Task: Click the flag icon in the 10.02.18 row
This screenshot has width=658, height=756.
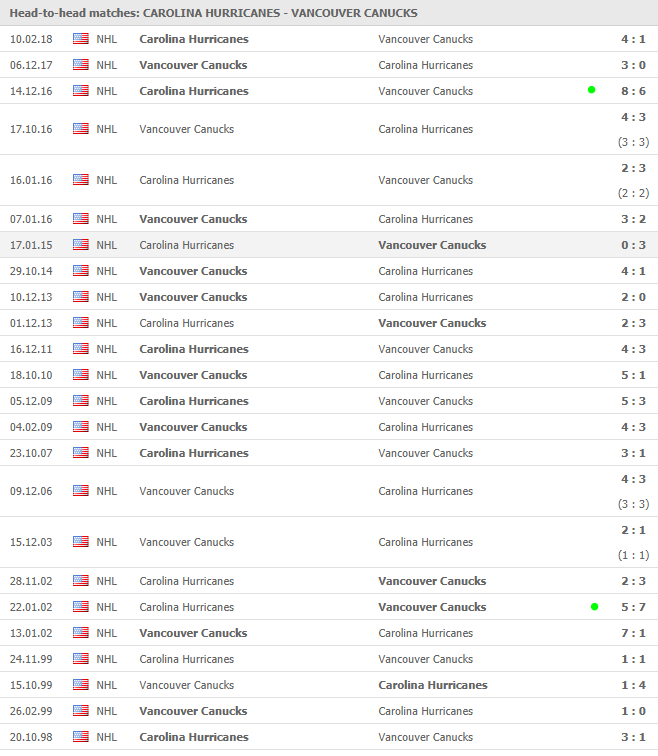Action: [81, 39]
